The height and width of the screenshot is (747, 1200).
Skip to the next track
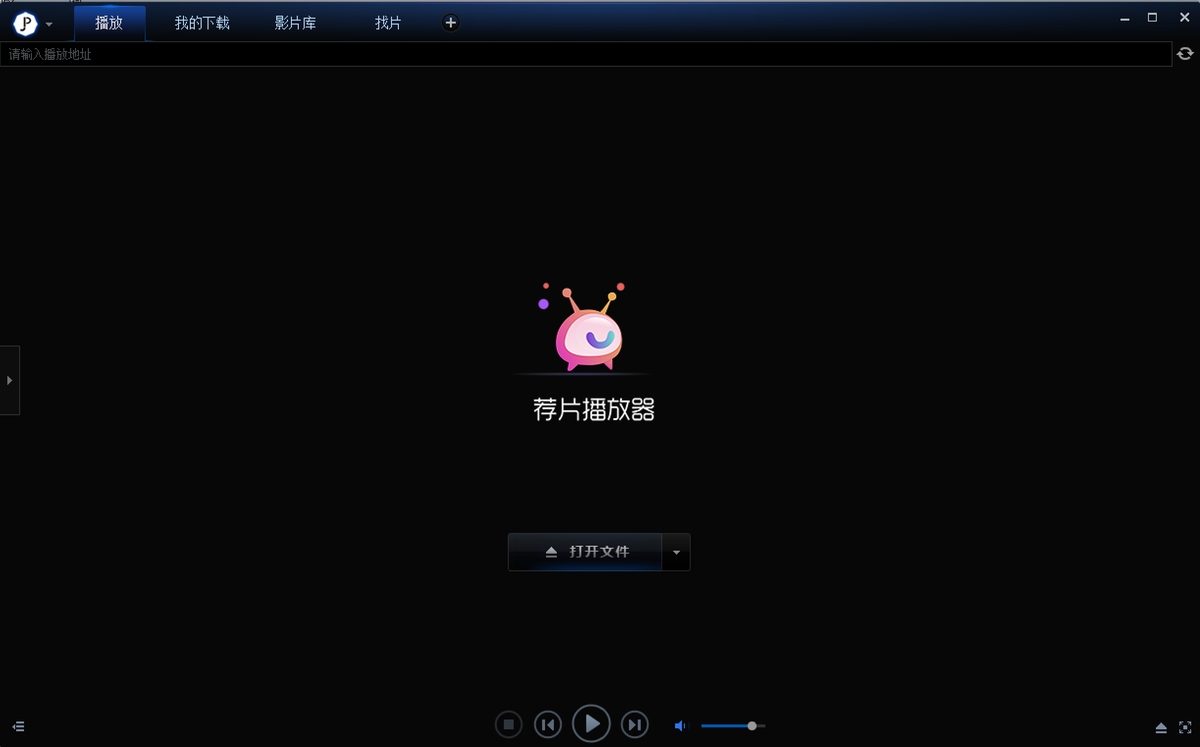635,724
